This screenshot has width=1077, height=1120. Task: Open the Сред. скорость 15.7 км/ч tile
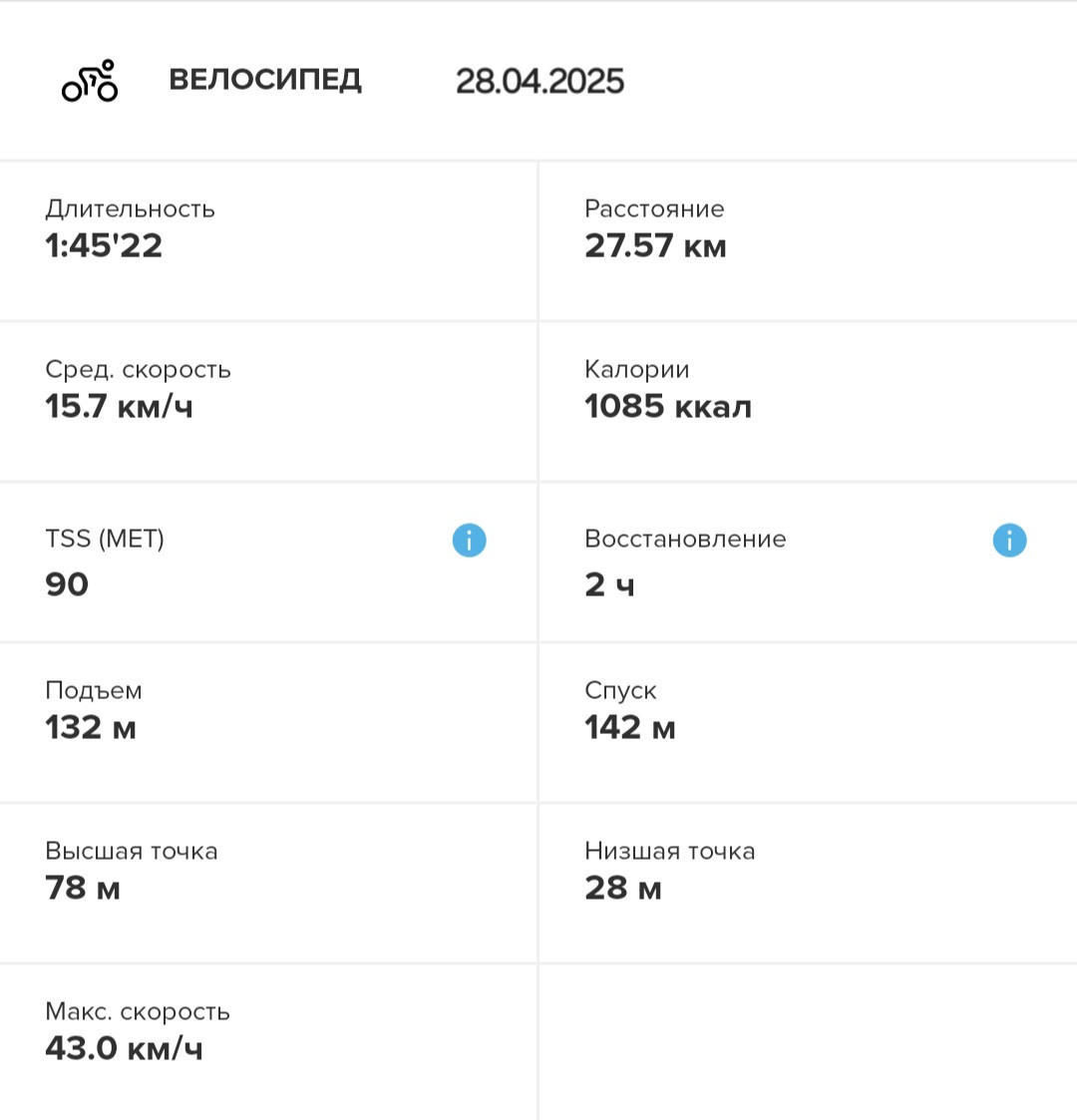click(268, 402)
